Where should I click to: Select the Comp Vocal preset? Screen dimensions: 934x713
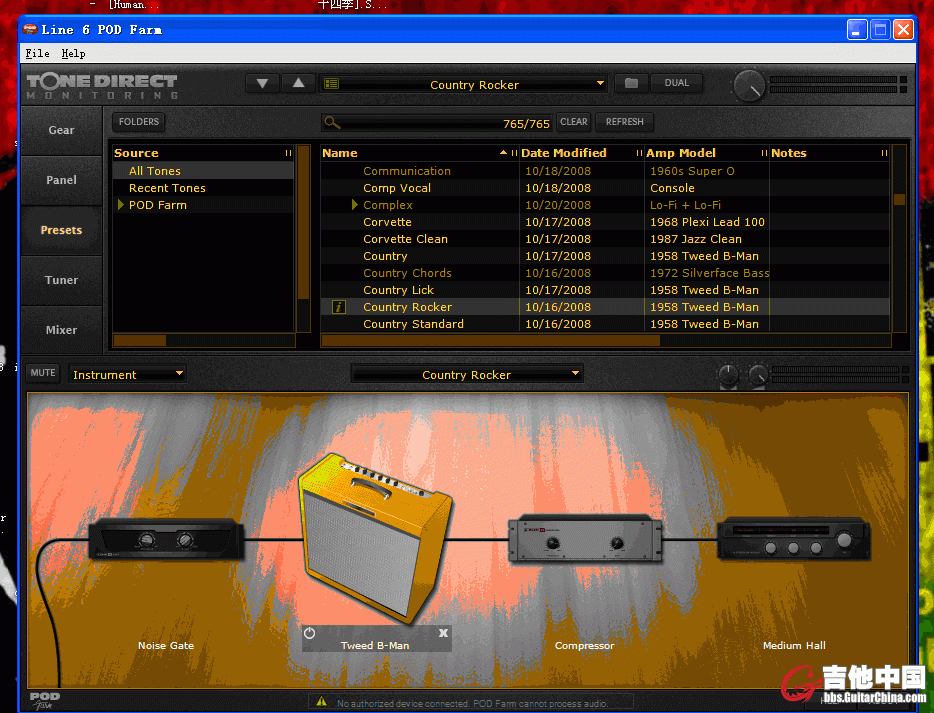[397, 188]
